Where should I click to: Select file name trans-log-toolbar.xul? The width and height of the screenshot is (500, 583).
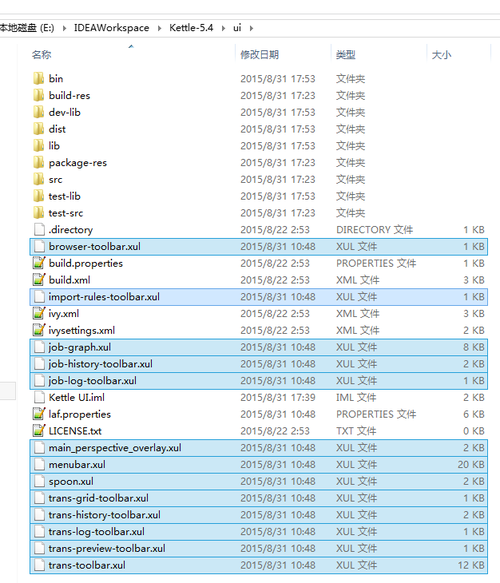96,532
